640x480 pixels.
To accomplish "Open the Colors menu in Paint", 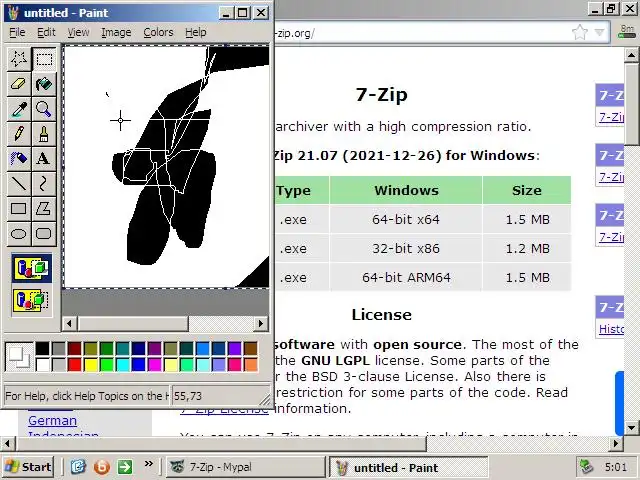I will click(158, 32).
